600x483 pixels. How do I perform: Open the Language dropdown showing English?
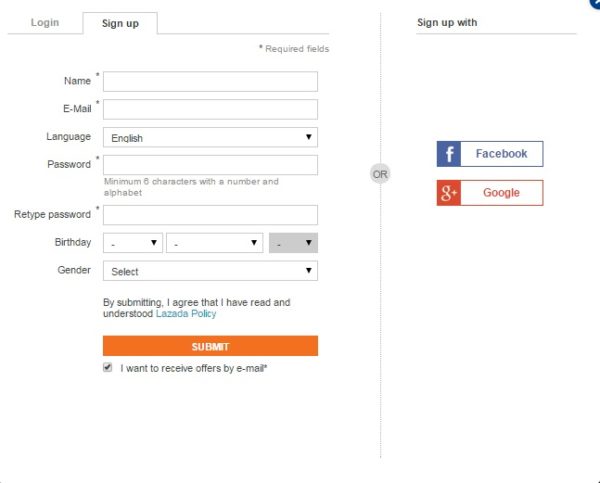tap(210, 137)
